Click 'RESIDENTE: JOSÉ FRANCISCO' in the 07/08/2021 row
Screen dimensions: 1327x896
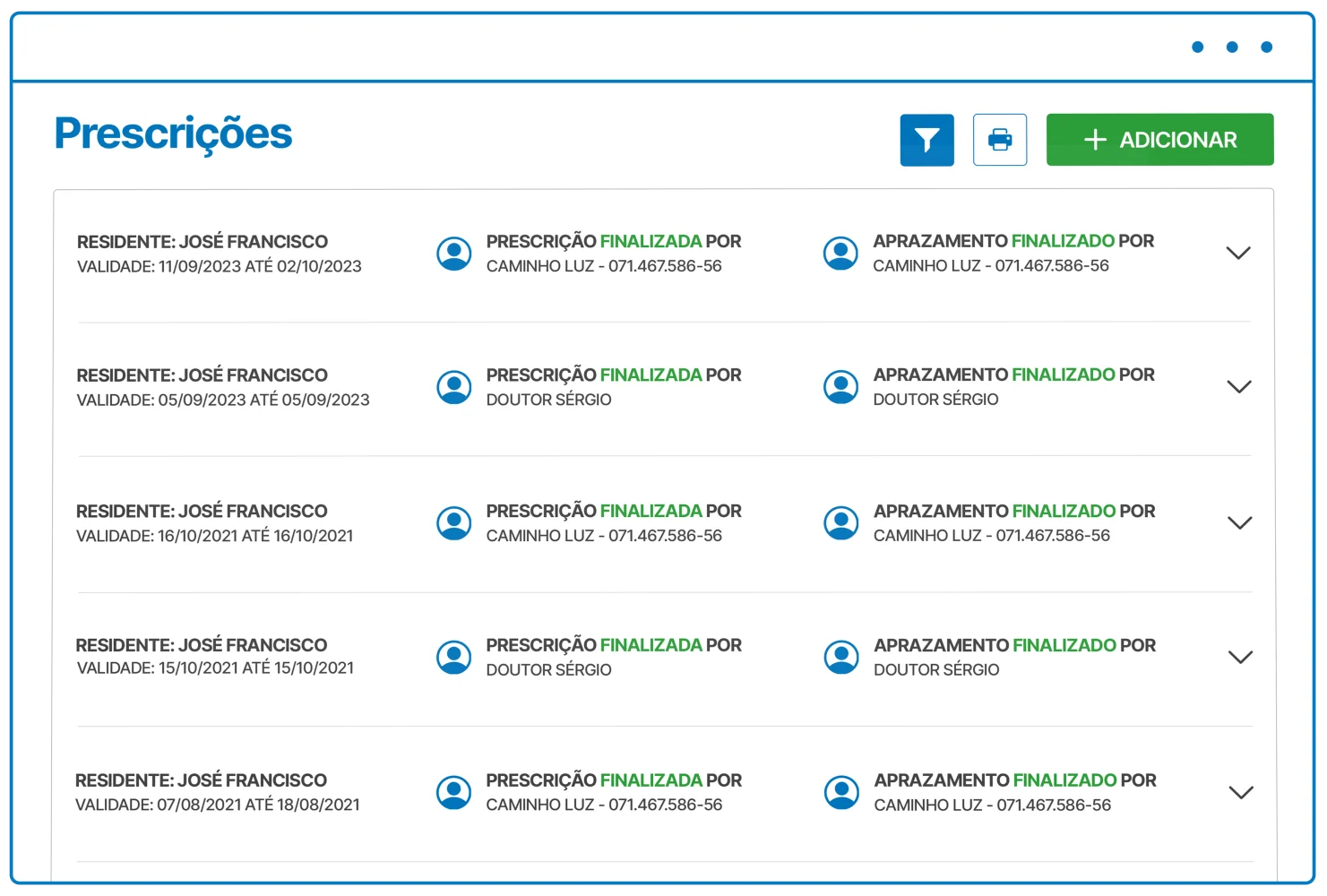tap(202, 780)
